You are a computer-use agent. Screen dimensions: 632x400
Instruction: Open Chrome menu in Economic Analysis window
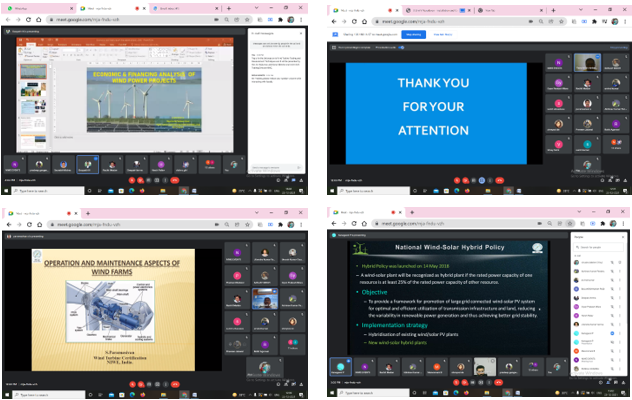click(300, 18)
